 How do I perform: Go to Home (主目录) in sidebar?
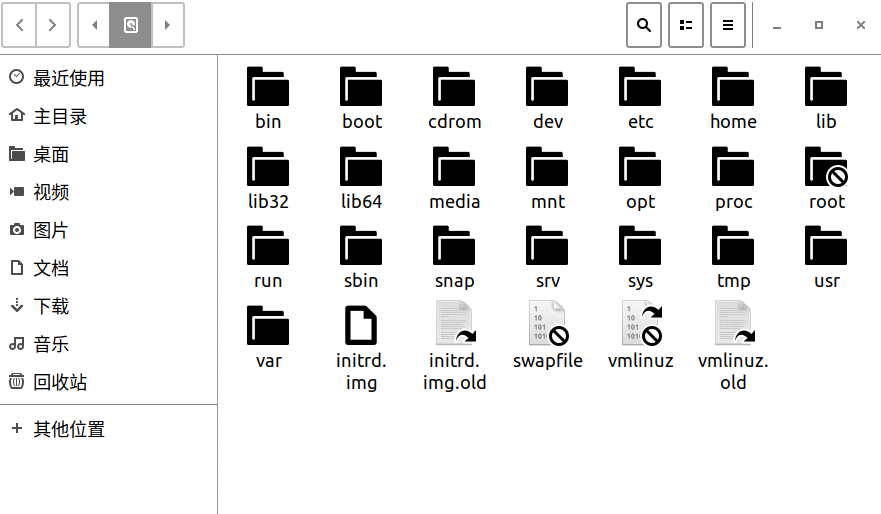pos(108,116)
